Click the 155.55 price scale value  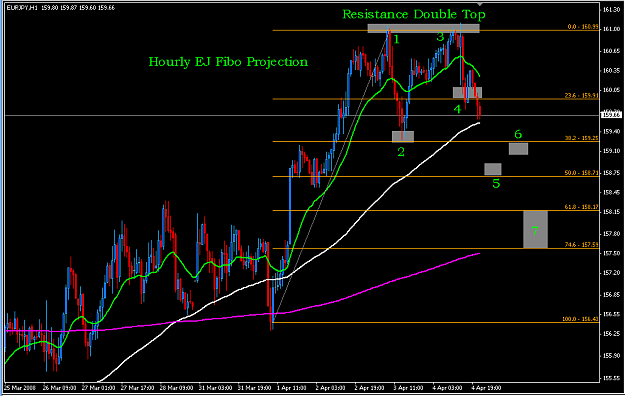pyautogui.click(x=611, y=378)
